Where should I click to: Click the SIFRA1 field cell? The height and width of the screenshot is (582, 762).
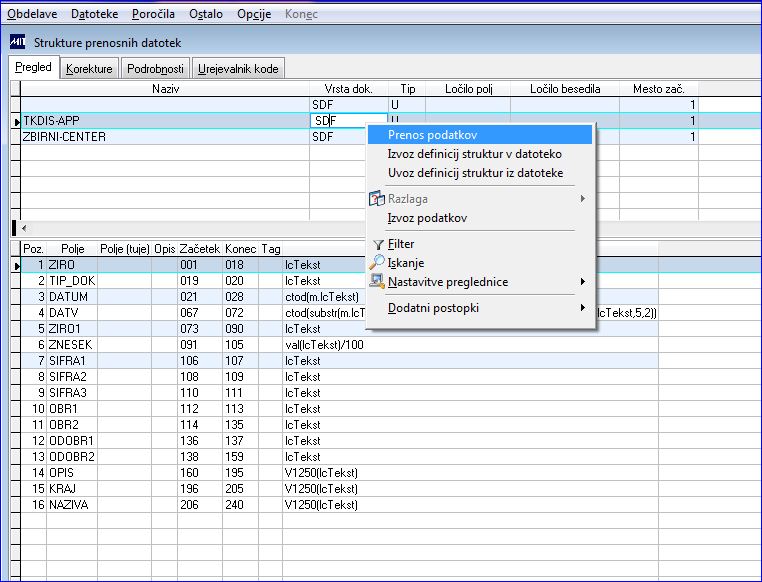(x=72, y=361)
